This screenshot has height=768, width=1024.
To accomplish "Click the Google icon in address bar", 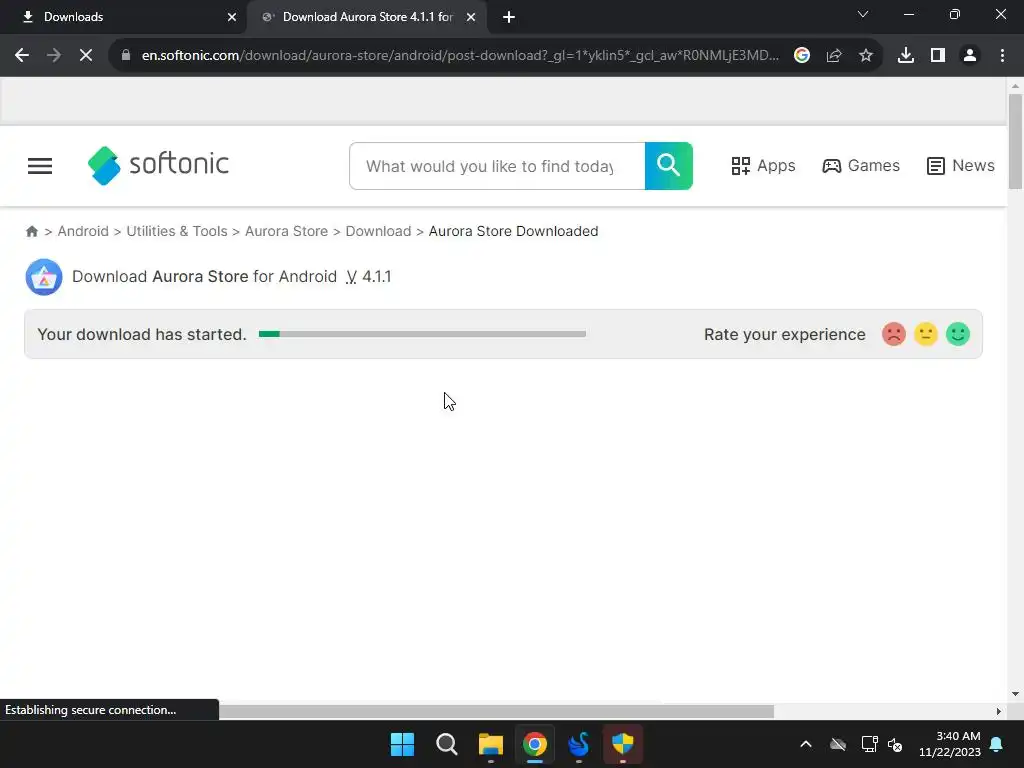I will 802,56.
